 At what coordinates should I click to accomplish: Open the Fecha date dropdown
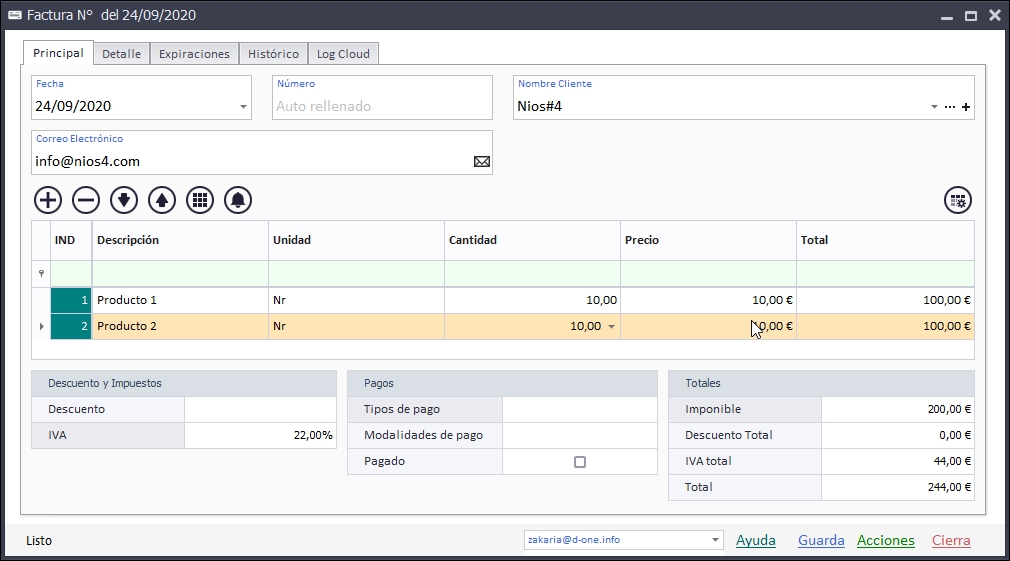(243, 107)
